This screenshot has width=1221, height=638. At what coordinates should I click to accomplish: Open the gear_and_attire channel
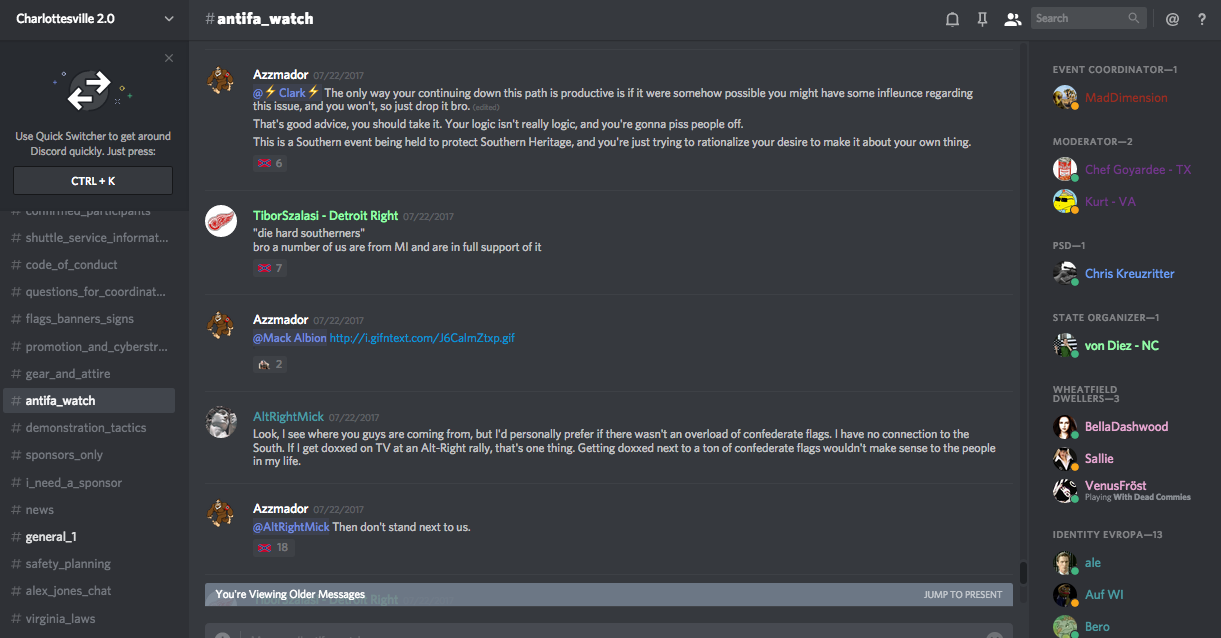pos(68,374)
